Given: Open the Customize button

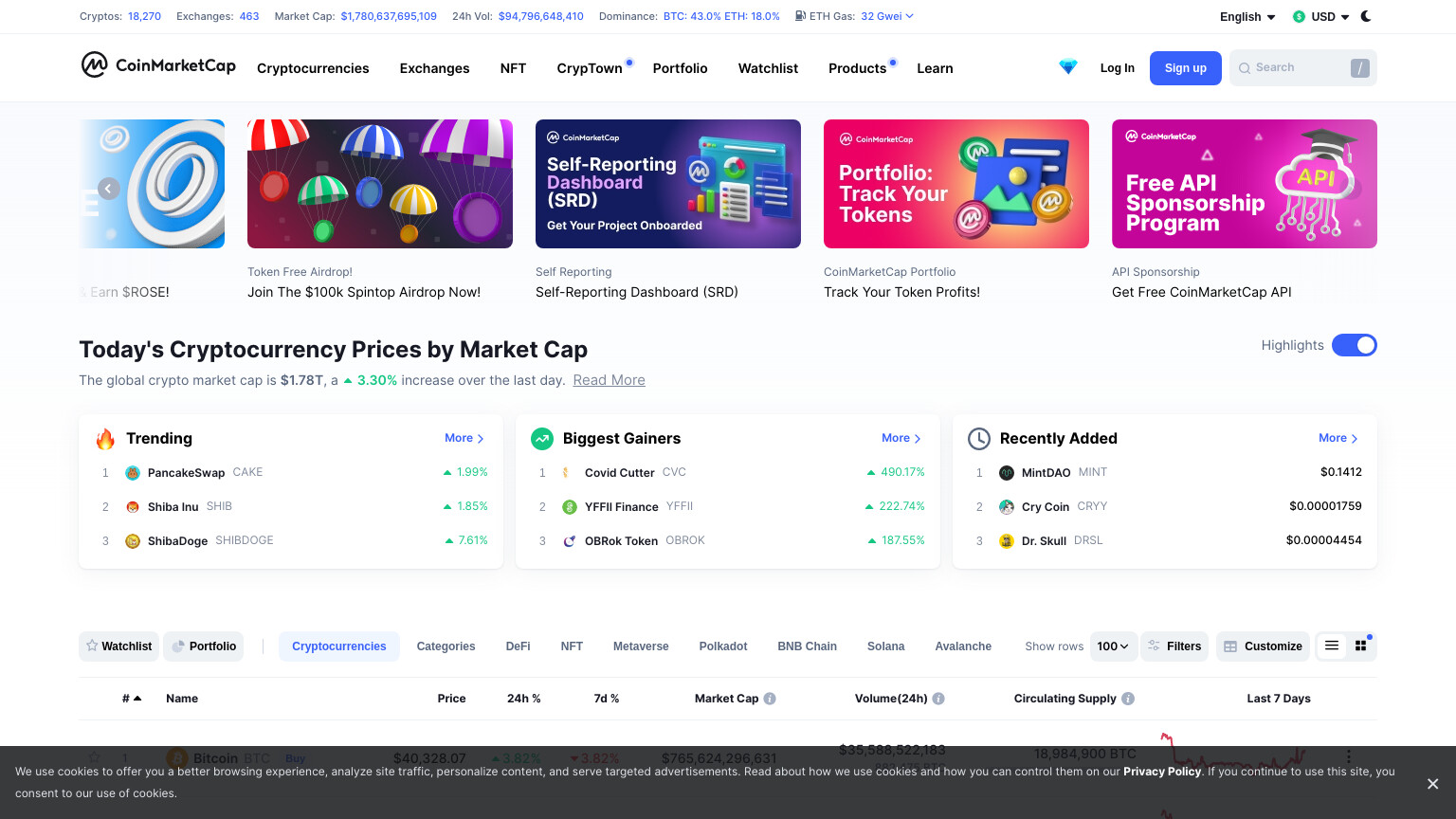Looking at the screenshot, I should click(1263, 646).
